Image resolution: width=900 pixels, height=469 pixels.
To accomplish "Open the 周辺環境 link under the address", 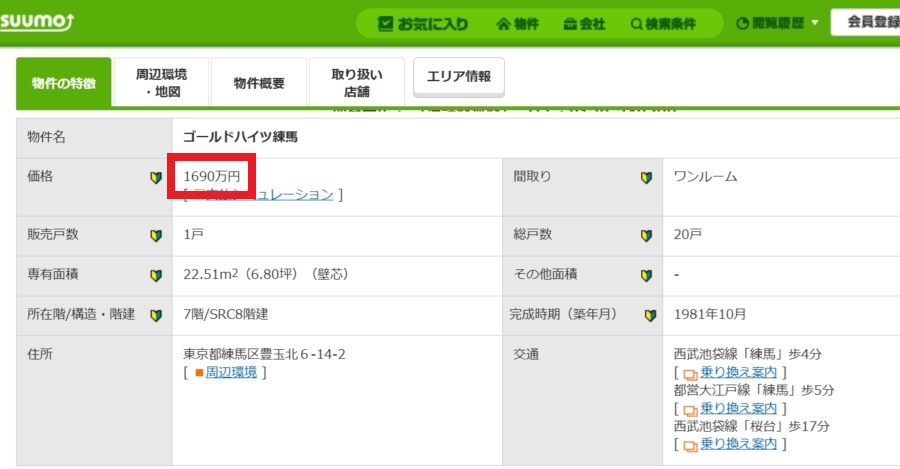I will (230, 373).
